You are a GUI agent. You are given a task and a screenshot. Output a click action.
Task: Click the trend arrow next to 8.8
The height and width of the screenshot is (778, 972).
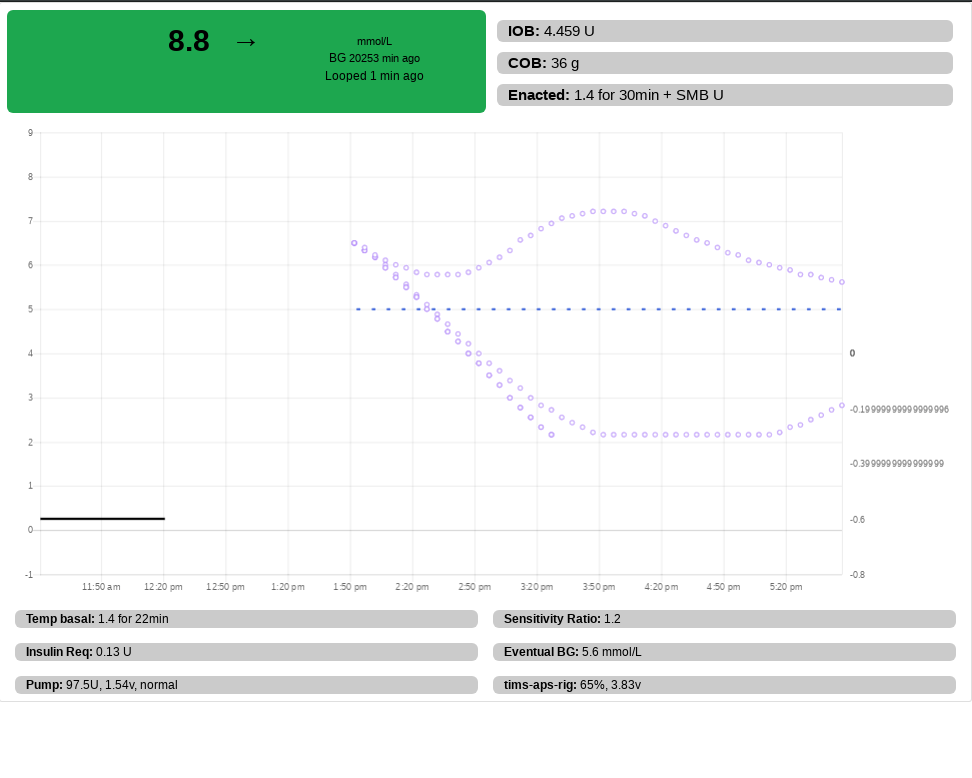(x=245, y=41)
